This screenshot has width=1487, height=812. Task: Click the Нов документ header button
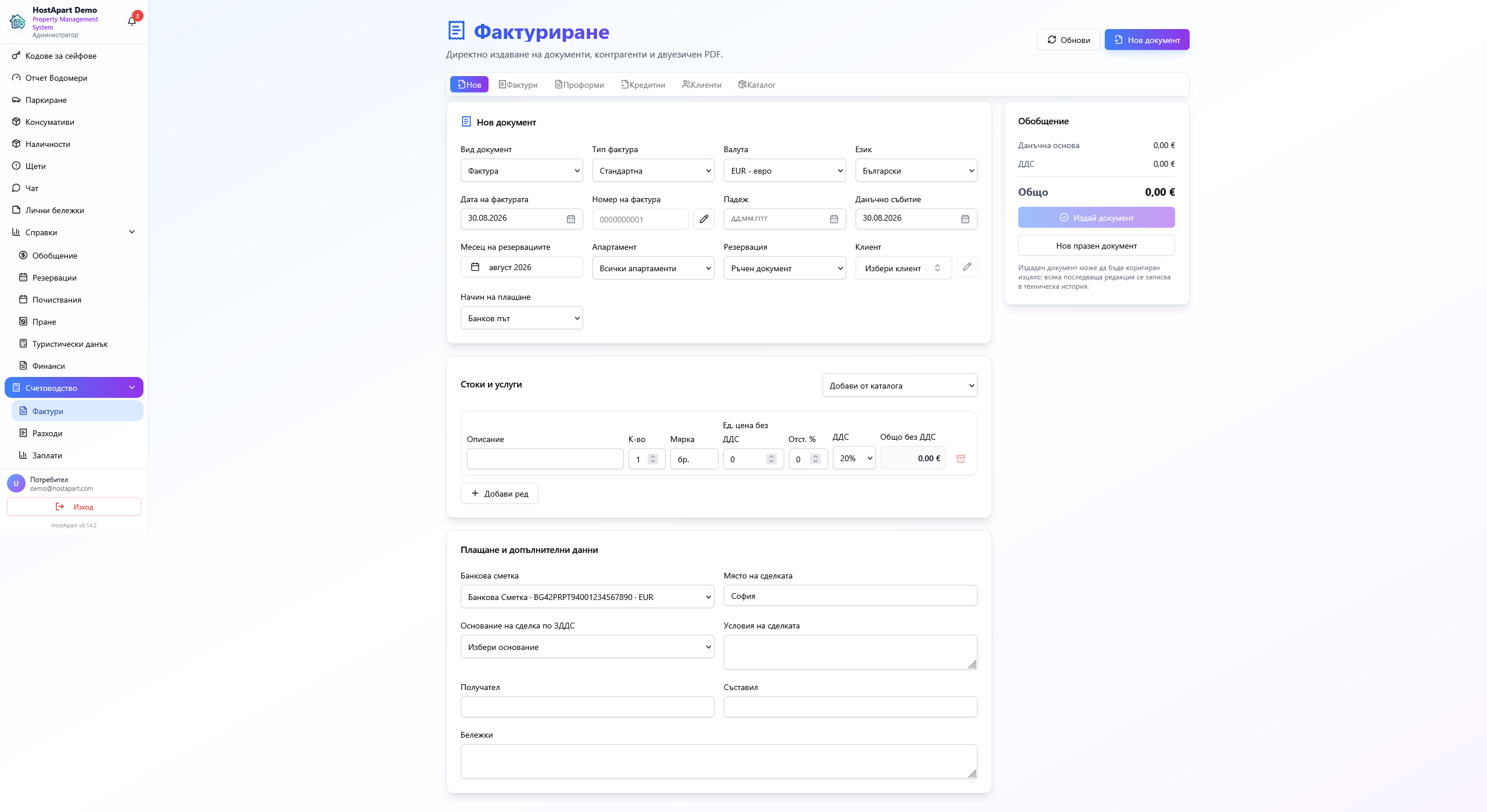(1147, 40)
